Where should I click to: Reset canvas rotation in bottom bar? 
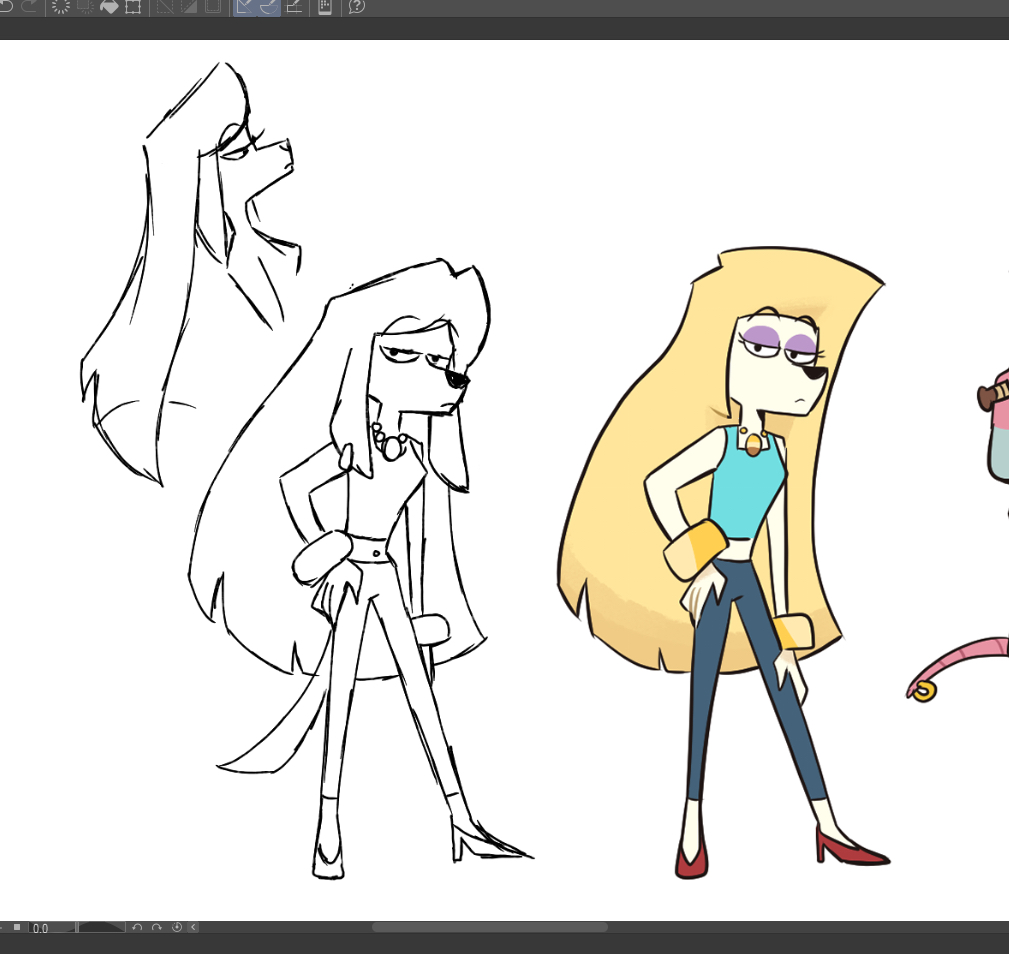[x=177, y=928]
